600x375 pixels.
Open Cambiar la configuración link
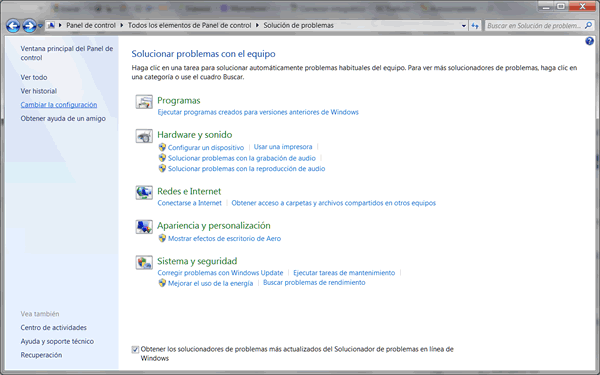pos(59,105)
